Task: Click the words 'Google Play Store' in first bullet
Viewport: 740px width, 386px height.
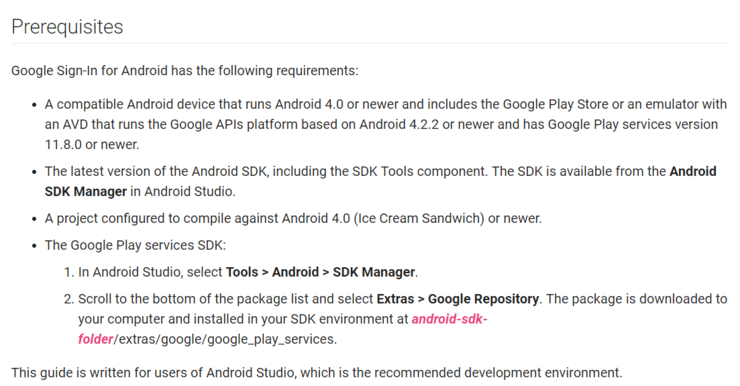Action: pyautogui.click(x=555, y=104)
